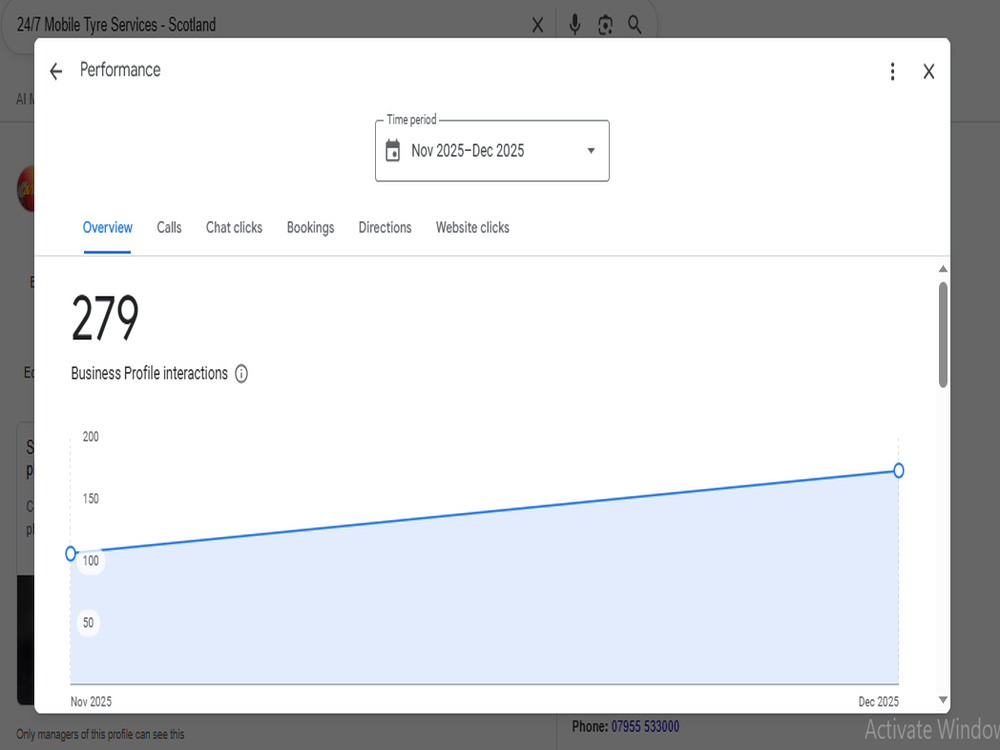Click the Only managers of this profile note
The width and height of the screenshot is (1000, 750).
100,734
